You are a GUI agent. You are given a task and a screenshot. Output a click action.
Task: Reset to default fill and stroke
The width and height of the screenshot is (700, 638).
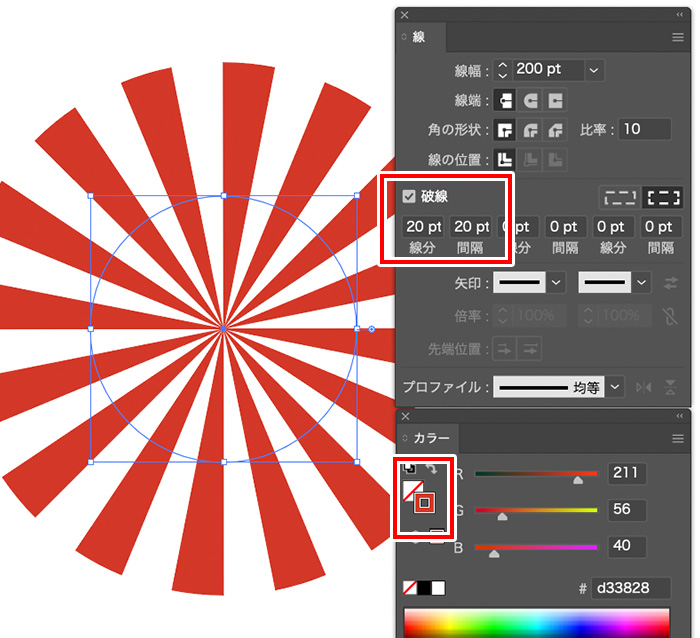408,468
